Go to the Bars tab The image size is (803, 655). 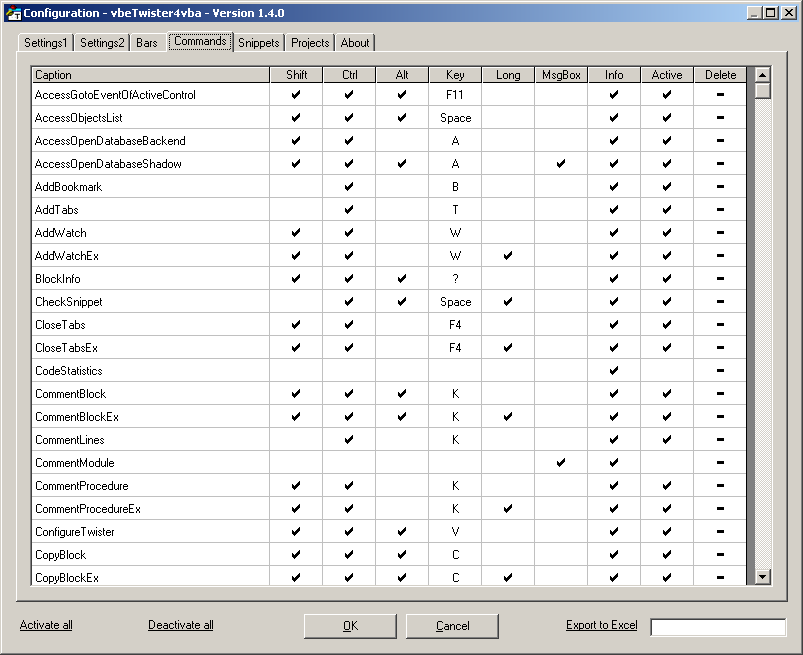[146, 43]
